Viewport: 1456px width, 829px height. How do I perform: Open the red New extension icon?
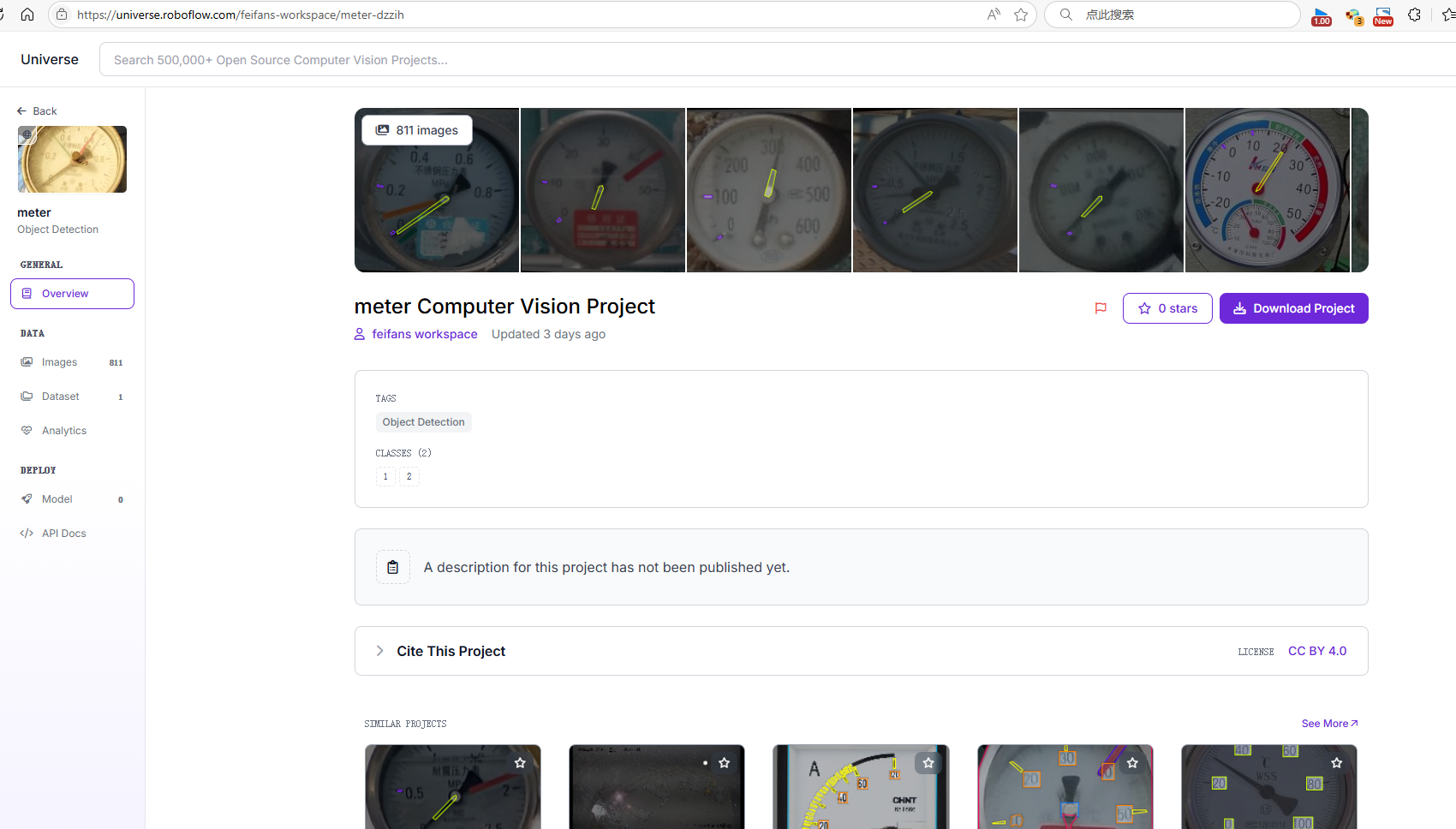tap(1383, 15)
